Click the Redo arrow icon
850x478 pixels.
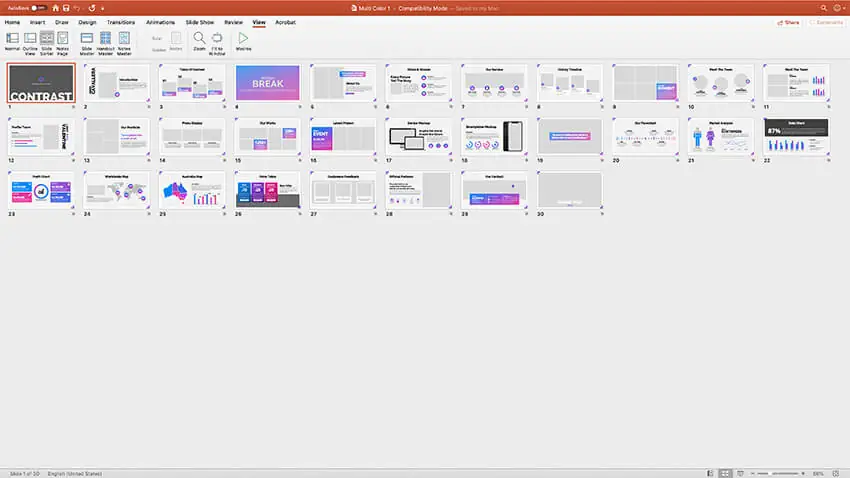point(92,8)
